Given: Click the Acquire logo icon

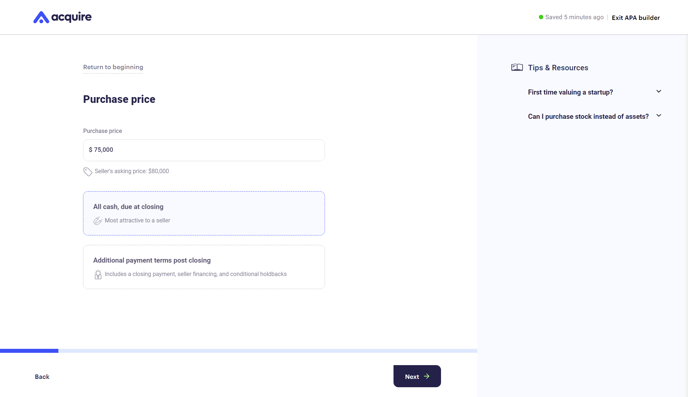Looking at the screenshot, I should [x=41, y=17].
